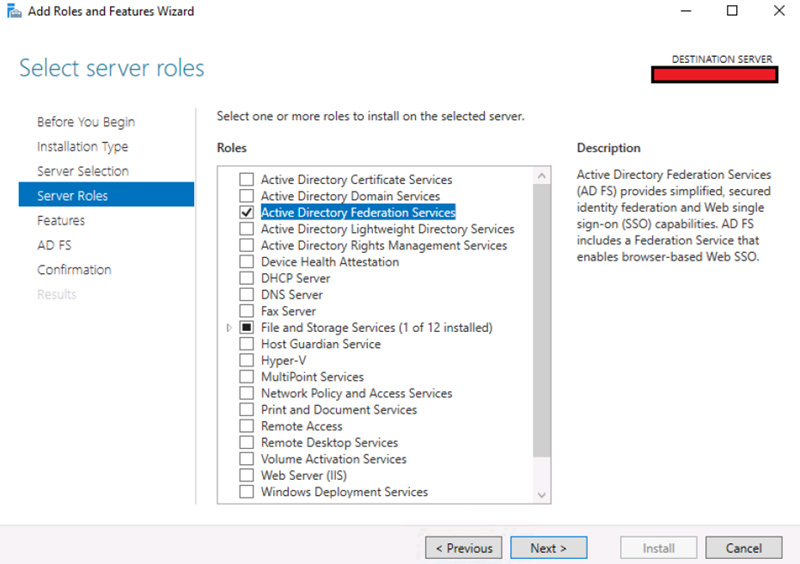Select 'DNS Server' role label
Image resolution: width=800 pixels, height=564 pixels.
[292, 295]
